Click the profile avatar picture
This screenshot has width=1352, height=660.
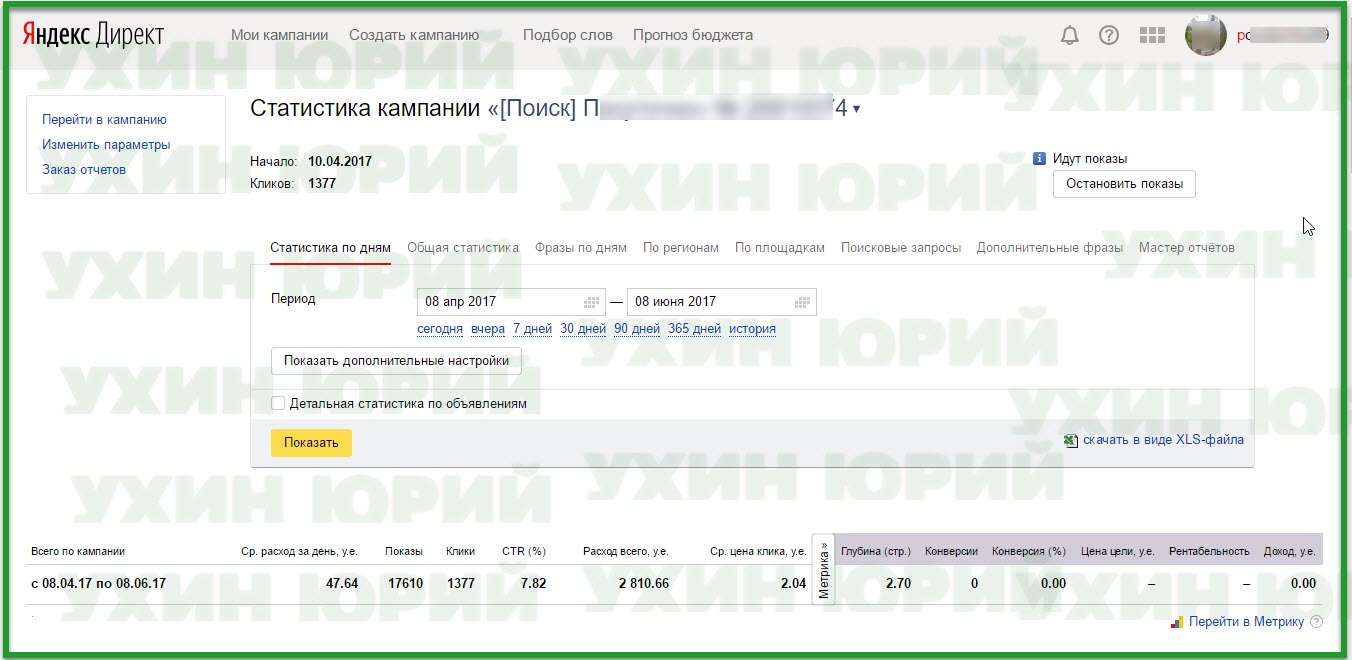[x=1205, y=34]
